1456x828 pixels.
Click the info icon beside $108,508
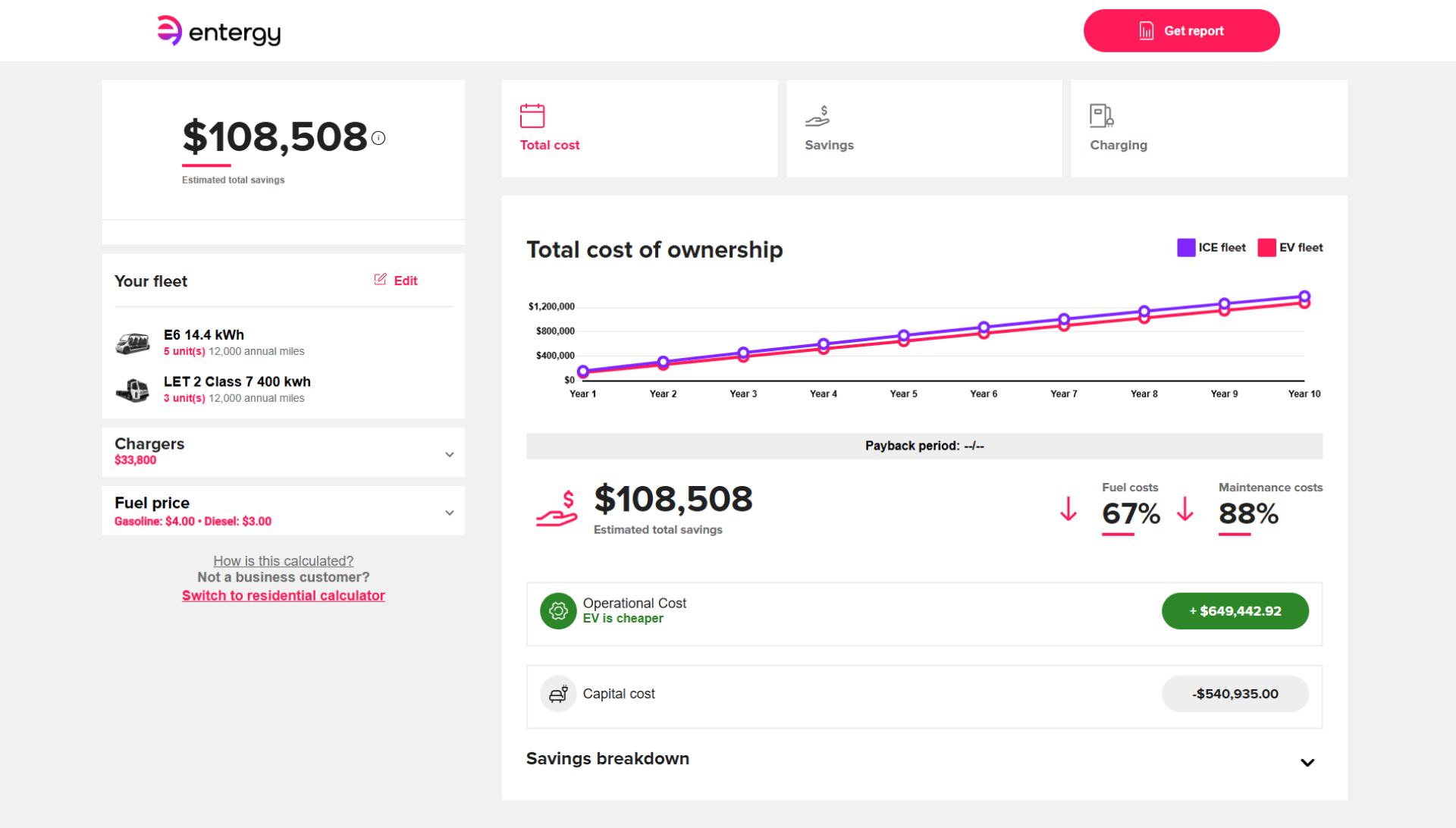pos(378,138)
